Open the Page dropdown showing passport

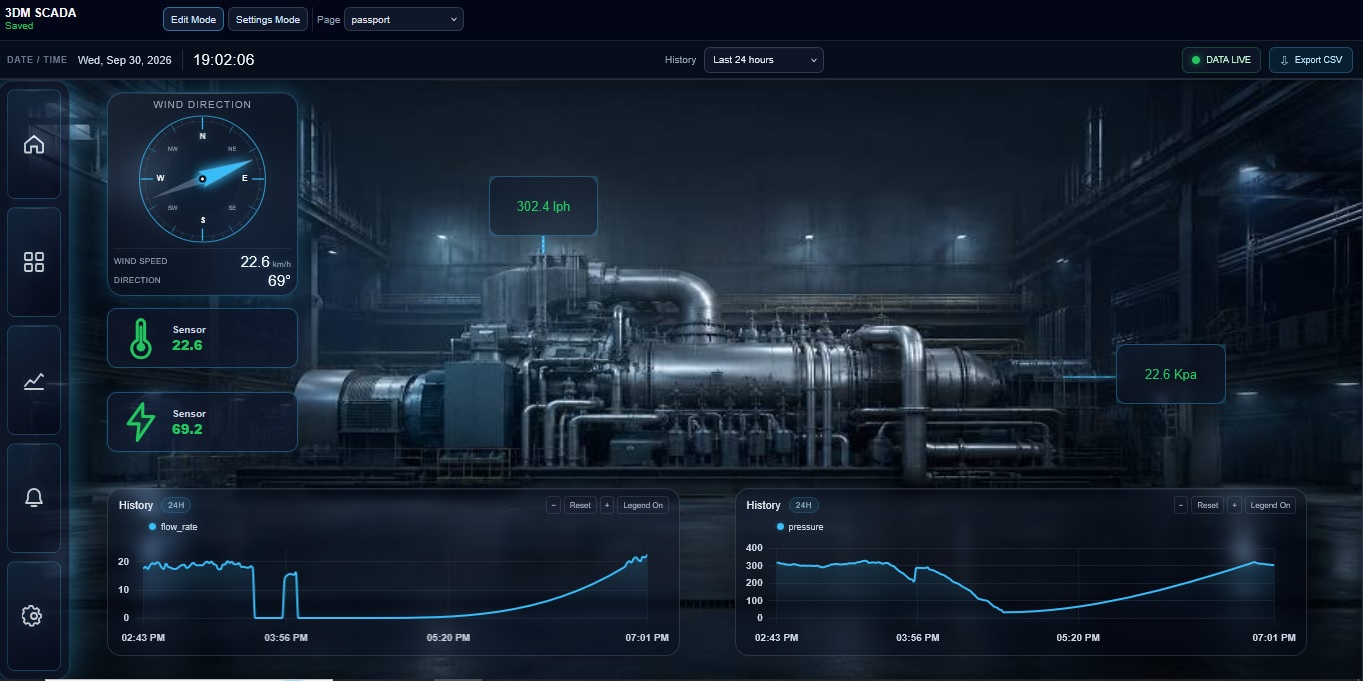click(x=404, y=19)
